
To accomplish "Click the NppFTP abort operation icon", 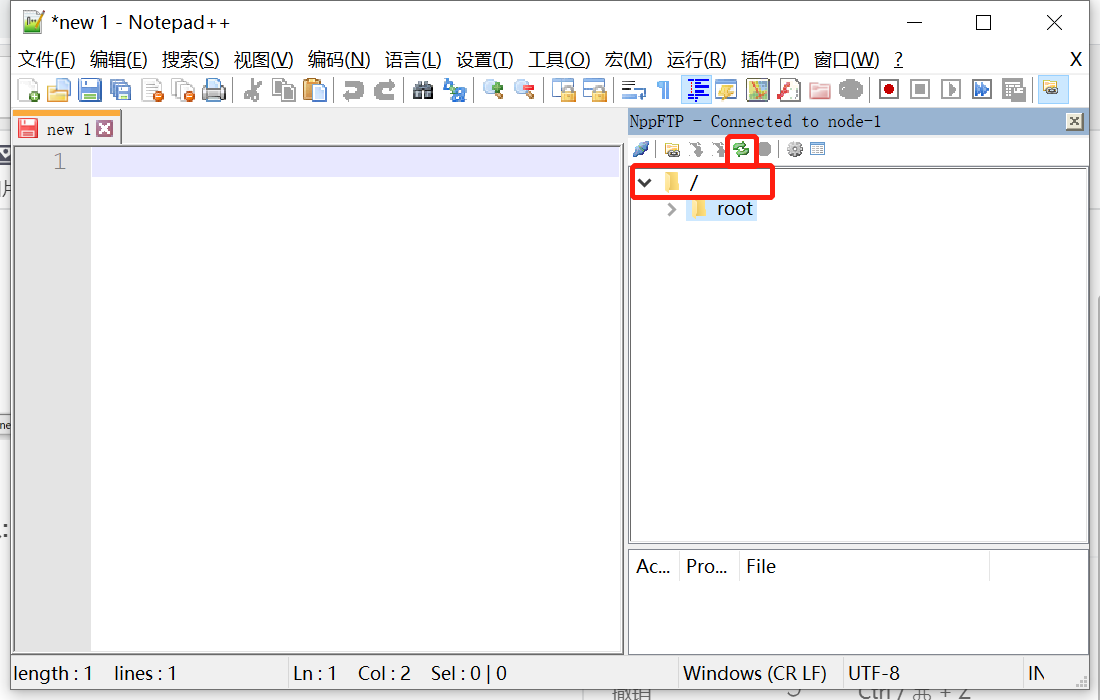I will point(765,149).
